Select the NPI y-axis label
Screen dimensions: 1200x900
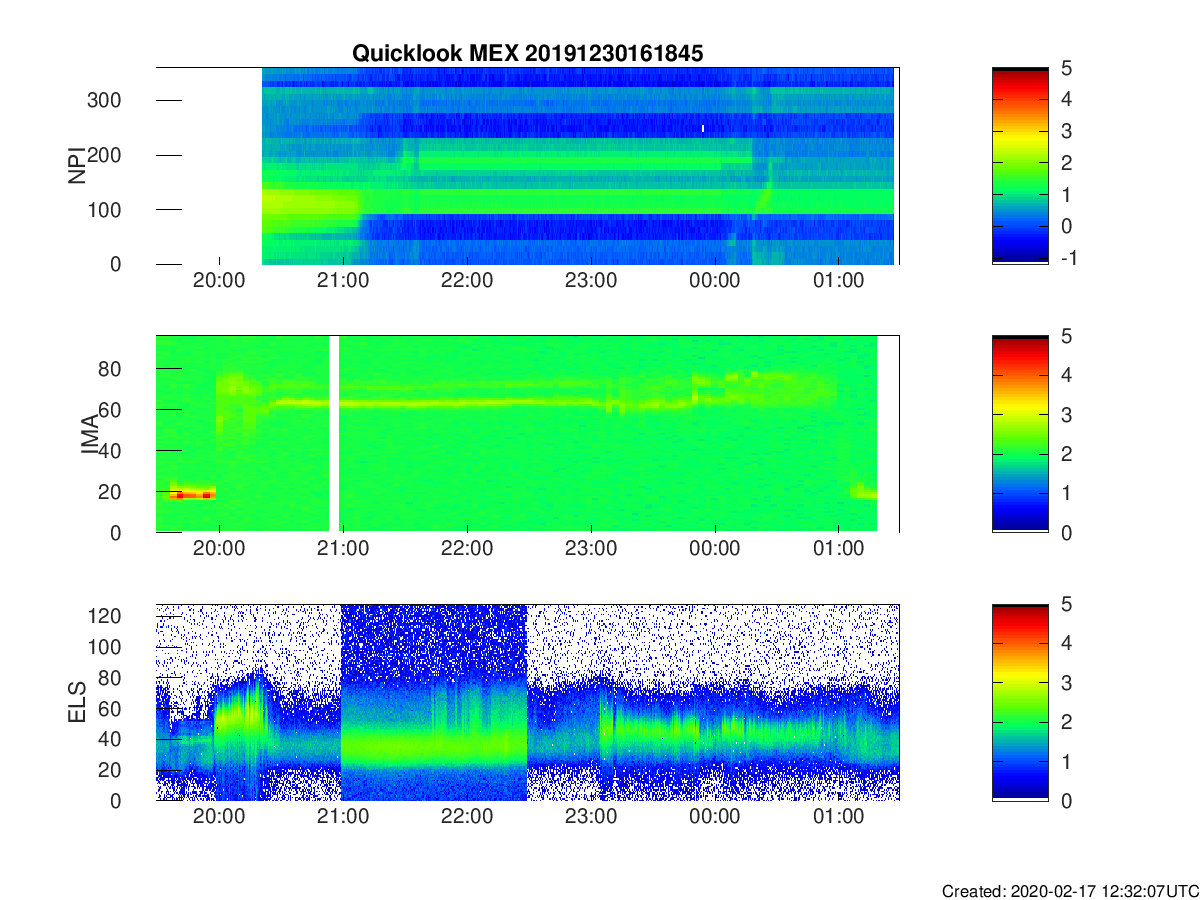point(76,166)
